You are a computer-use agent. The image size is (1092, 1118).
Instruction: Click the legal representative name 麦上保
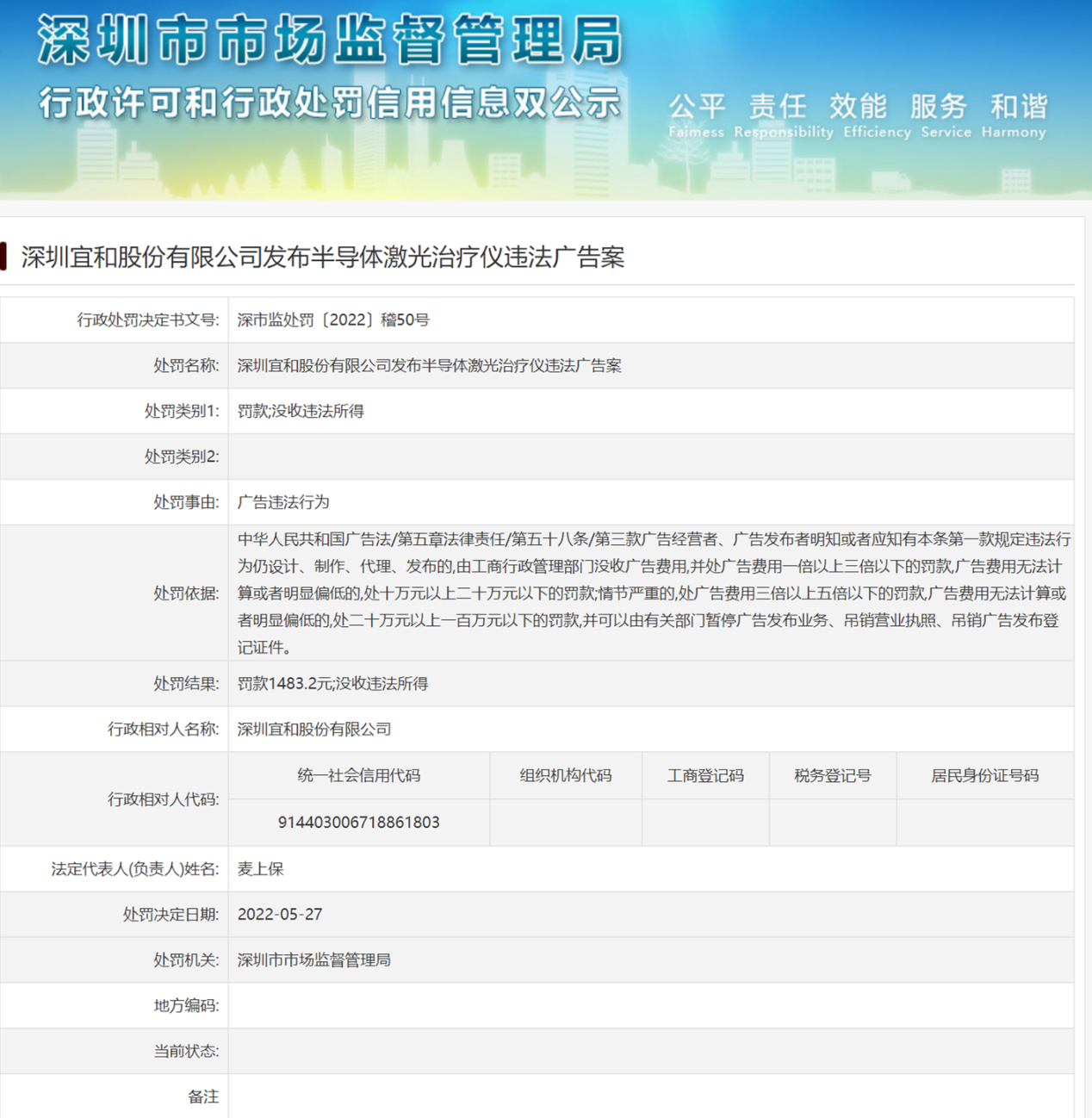[261, 868]
